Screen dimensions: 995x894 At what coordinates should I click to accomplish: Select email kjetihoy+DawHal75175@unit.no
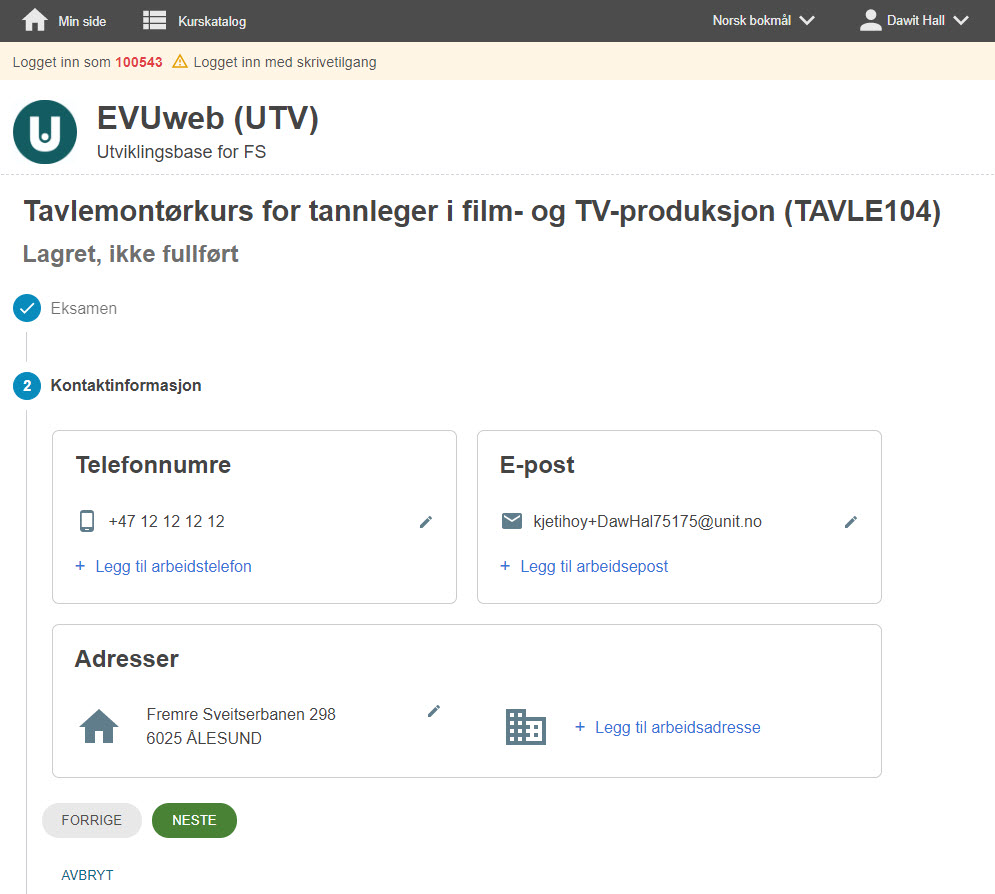[647, 522]
